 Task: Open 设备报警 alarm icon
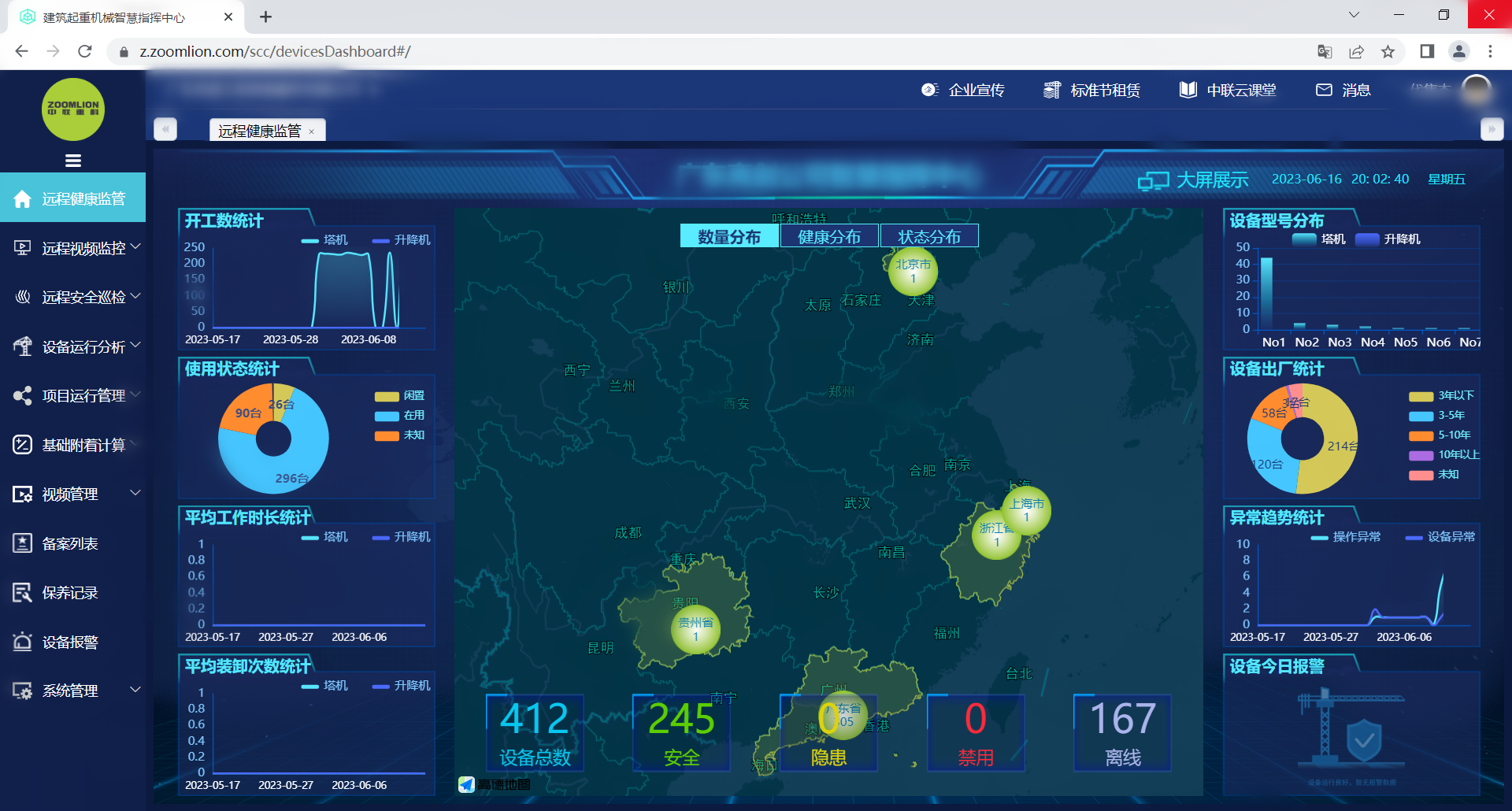pos(21,642)
